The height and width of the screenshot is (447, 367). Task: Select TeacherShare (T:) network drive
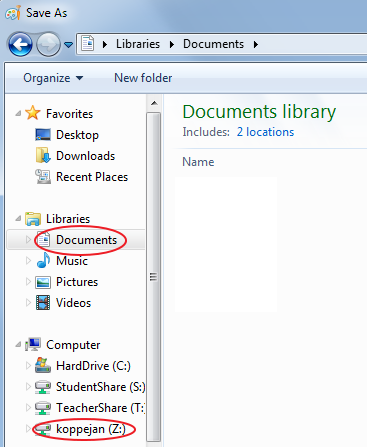tap(100, 408)
